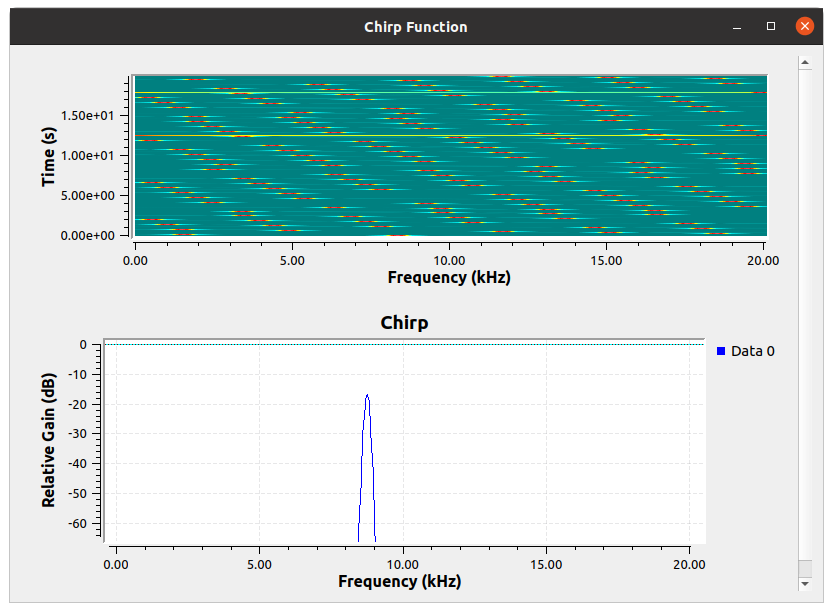Click the upper yellow horizontal line in the waterfall
833x612 pixels.
tap(450, 93)
